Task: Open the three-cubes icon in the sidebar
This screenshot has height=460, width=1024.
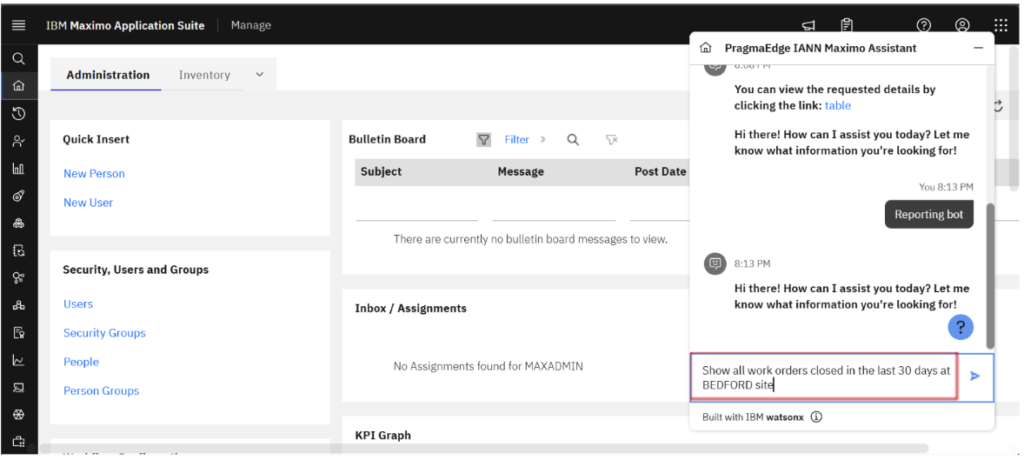Action: click(18, 223)
